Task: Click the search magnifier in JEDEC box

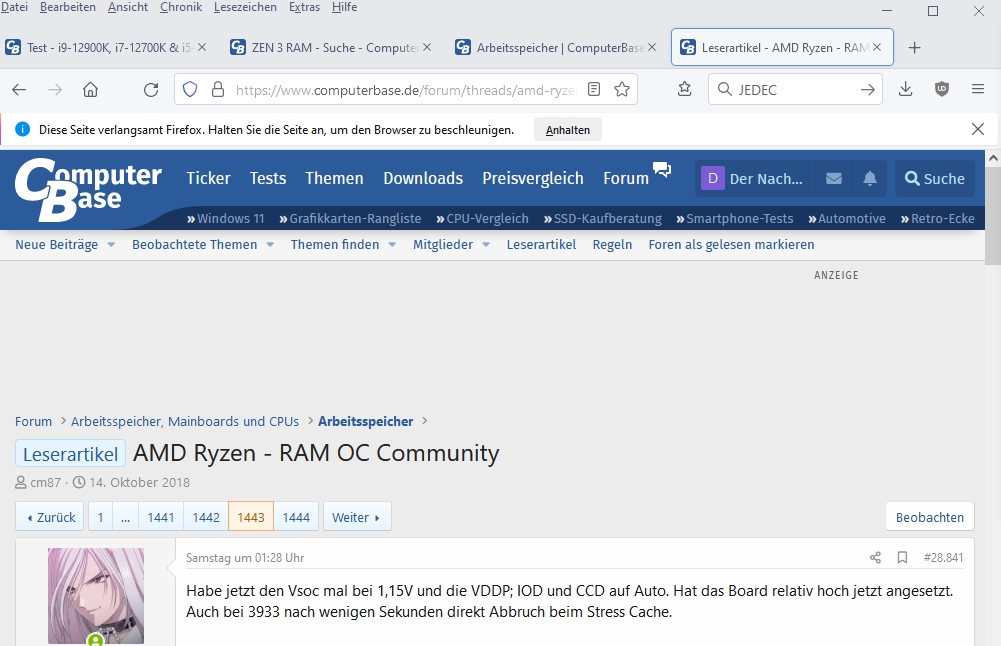Action: 725,89
